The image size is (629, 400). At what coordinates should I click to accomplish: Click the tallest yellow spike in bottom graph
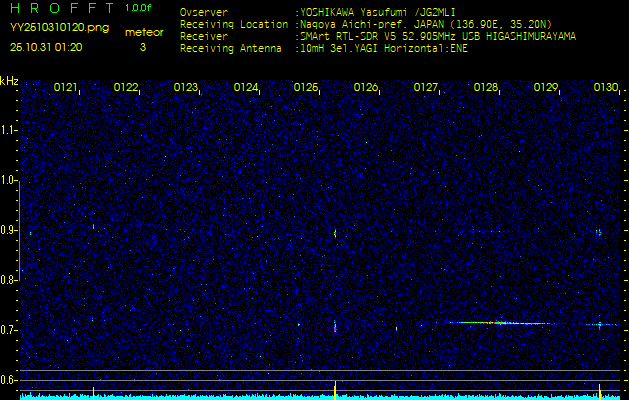(334, 388)
